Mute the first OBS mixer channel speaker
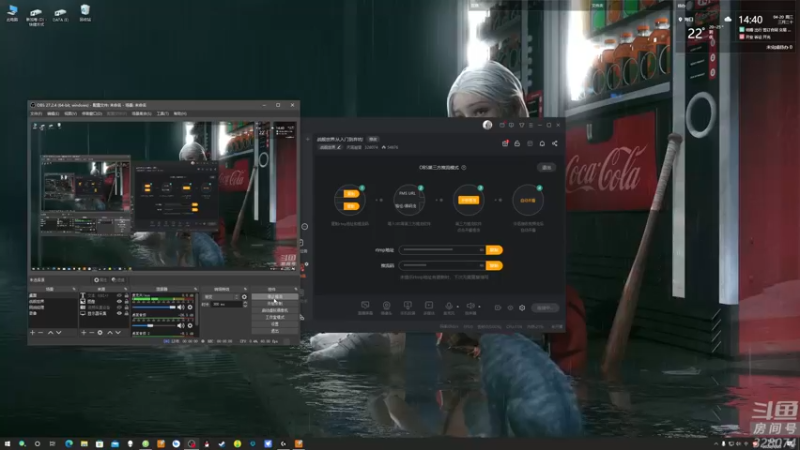 [181, 307]
